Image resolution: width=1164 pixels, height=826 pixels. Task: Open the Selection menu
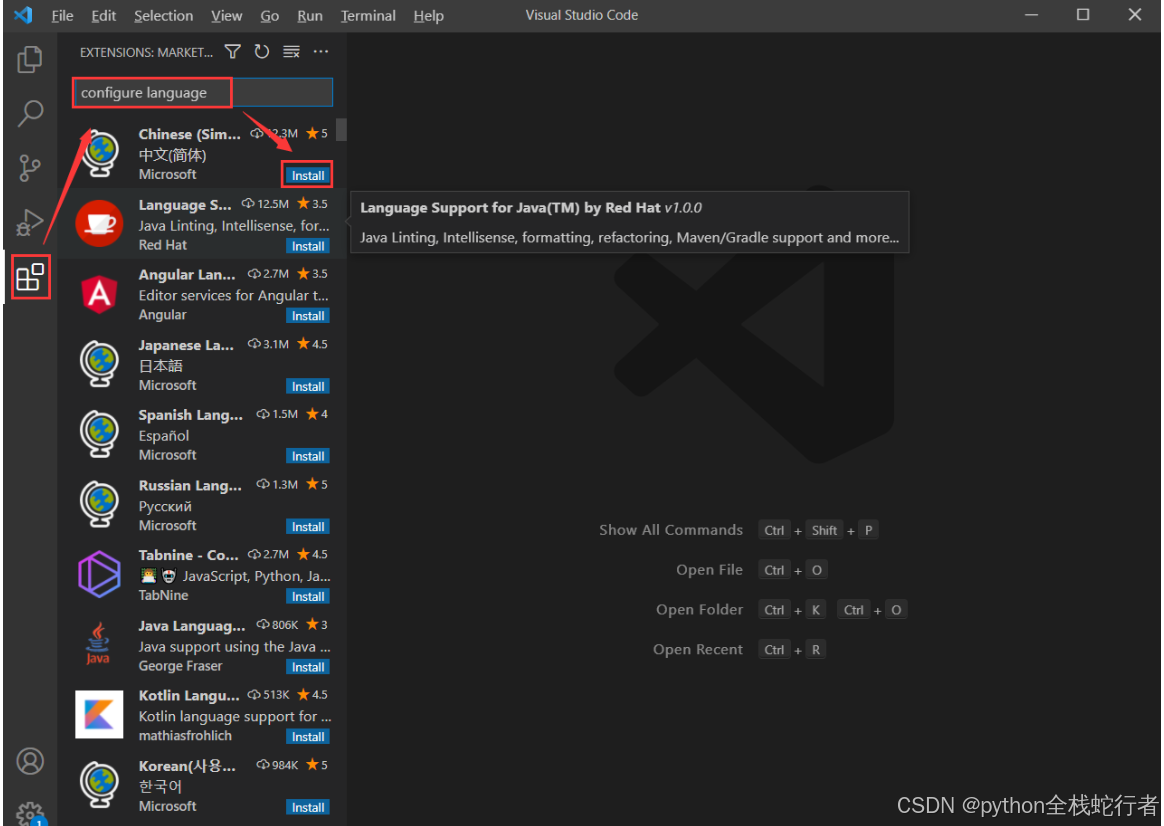[163, 16]
